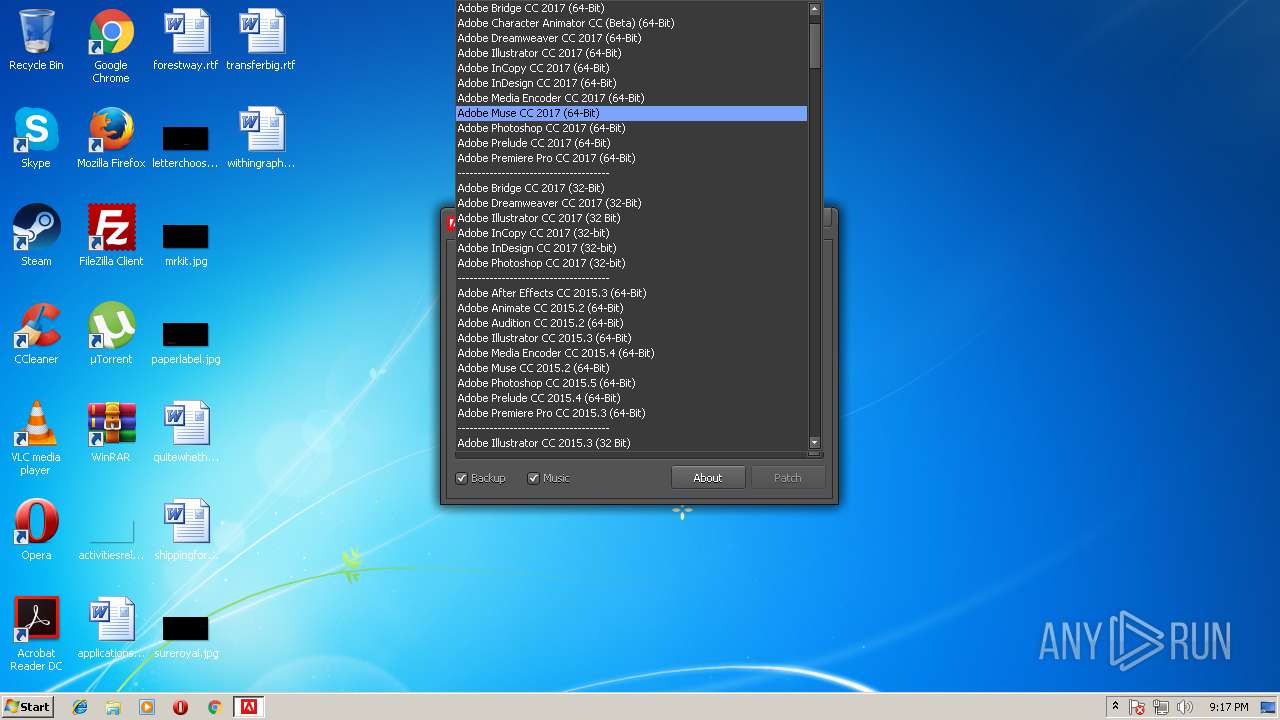Image resolution: width=1280 pixels, height=720 pixels.
Task: Choose Adobe Premiere Pro CC 2015.3 (64-Bit)
Action: point(631,413)
